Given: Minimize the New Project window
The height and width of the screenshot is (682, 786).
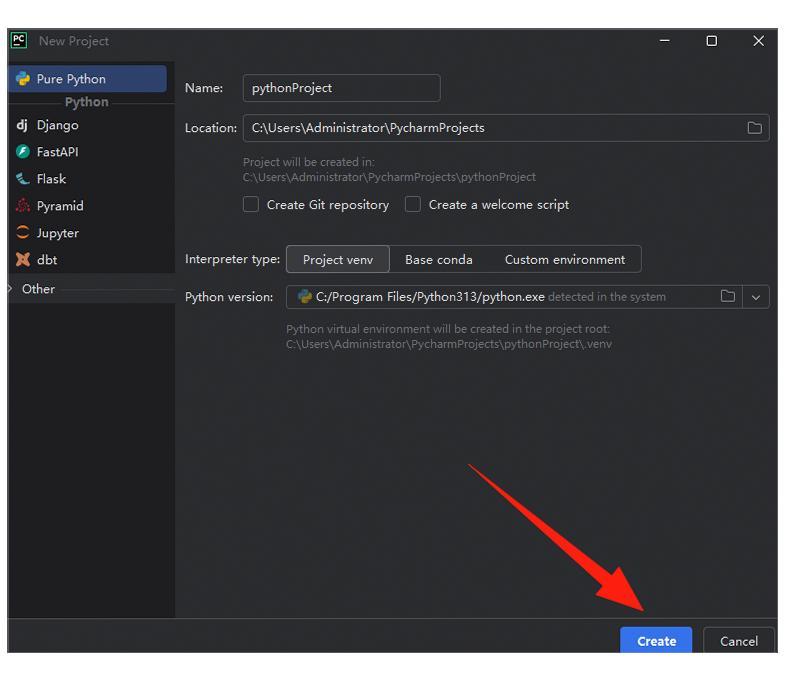Looking at the screenshot, I should [x=665, y=41].
